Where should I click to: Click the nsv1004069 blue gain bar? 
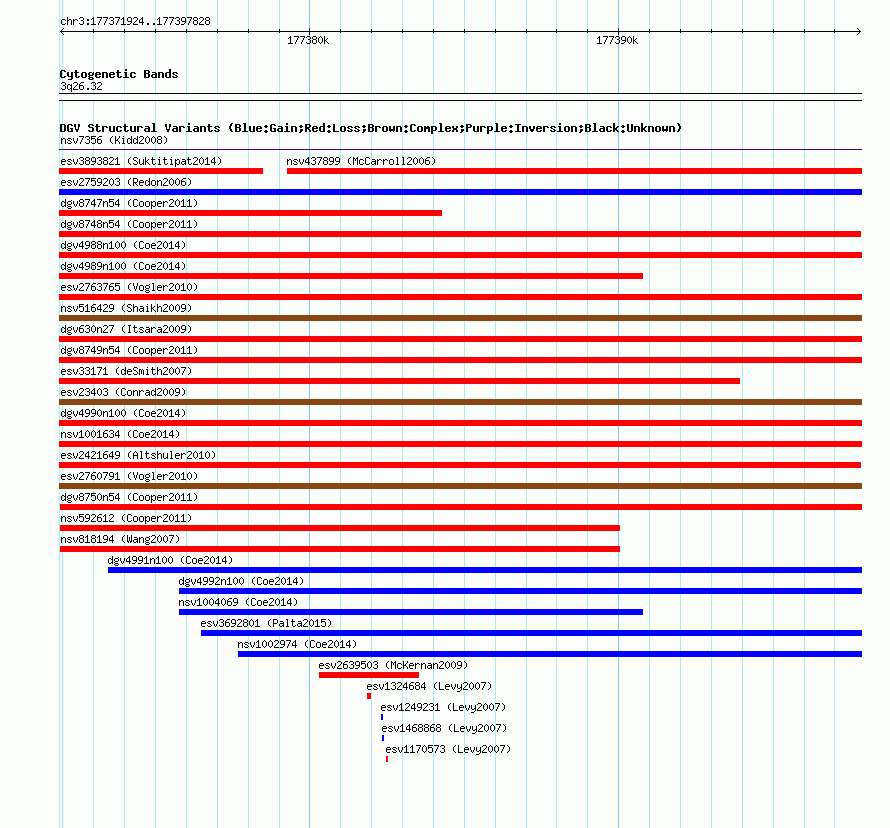coord(411,612)
